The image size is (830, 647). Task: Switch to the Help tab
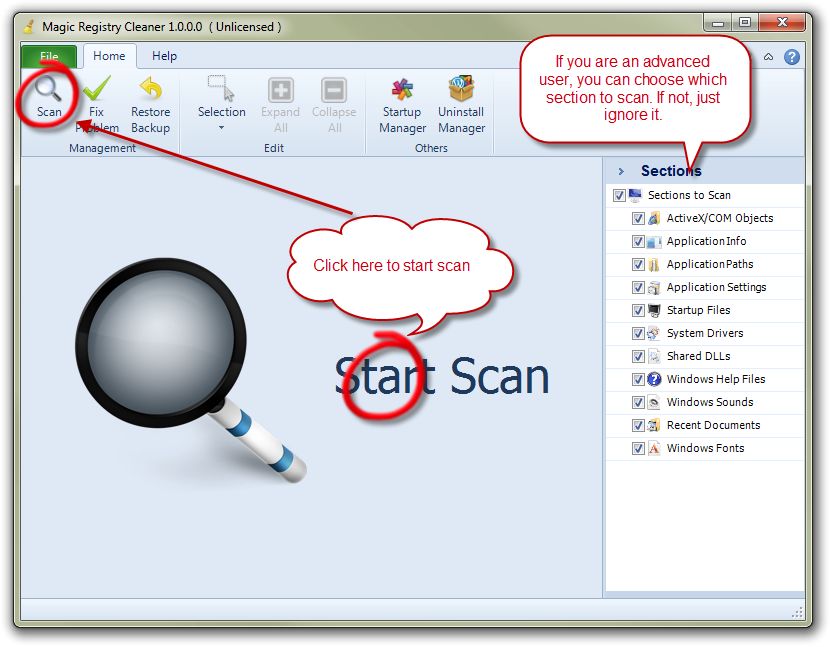coord(164,56)
